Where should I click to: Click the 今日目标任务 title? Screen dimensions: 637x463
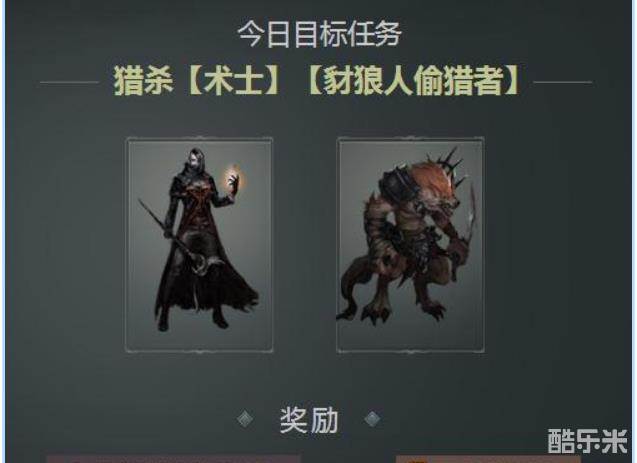tap(319, 34)
